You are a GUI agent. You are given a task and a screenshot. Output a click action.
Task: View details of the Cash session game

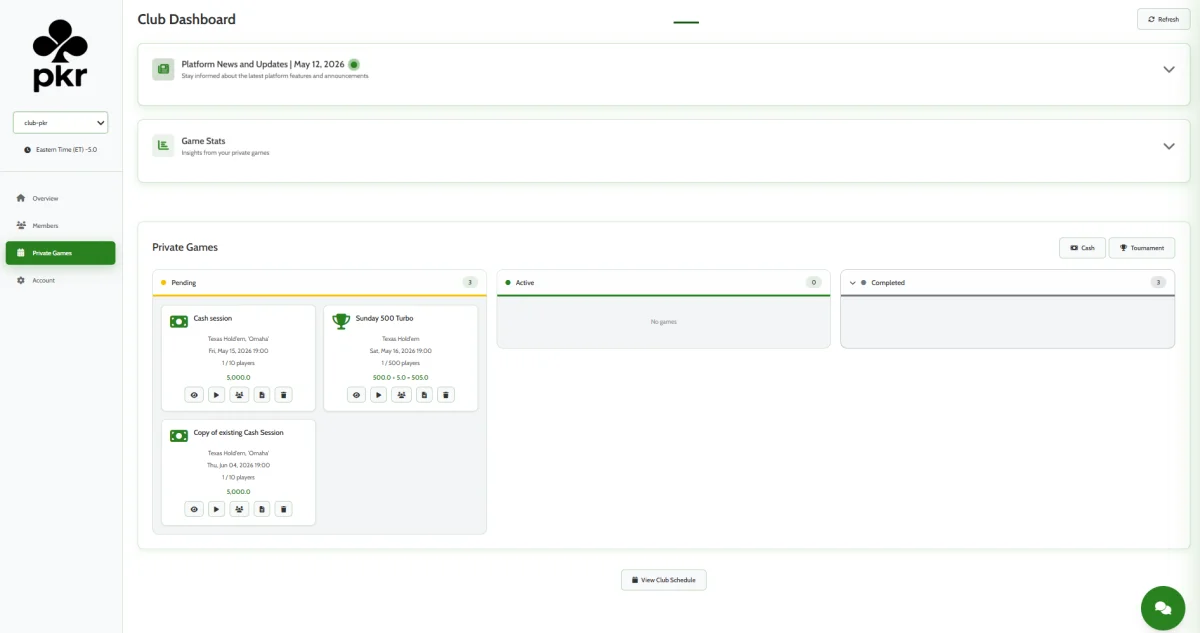(194, 395)
